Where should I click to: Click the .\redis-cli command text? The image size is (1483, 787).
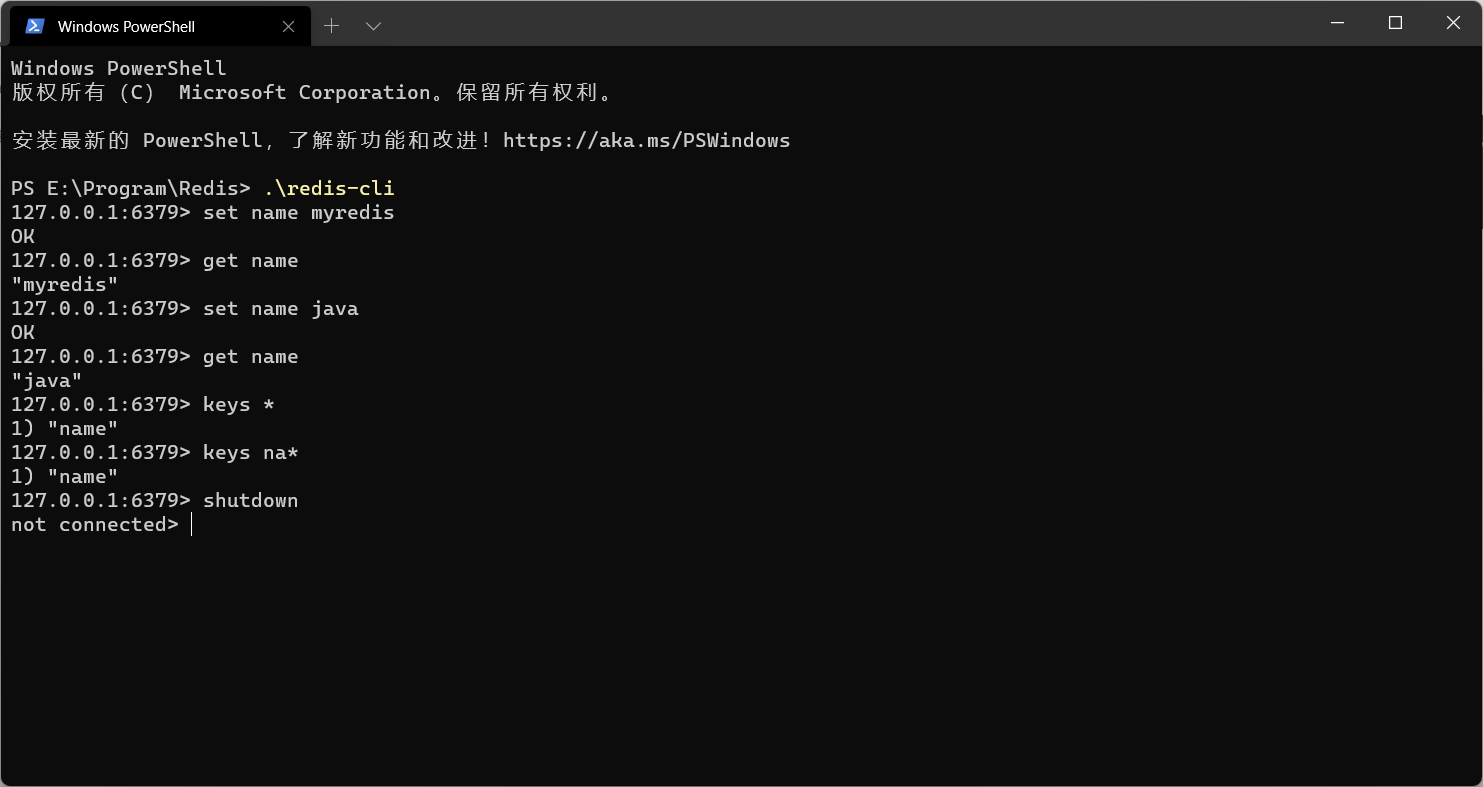coord(329,188)
